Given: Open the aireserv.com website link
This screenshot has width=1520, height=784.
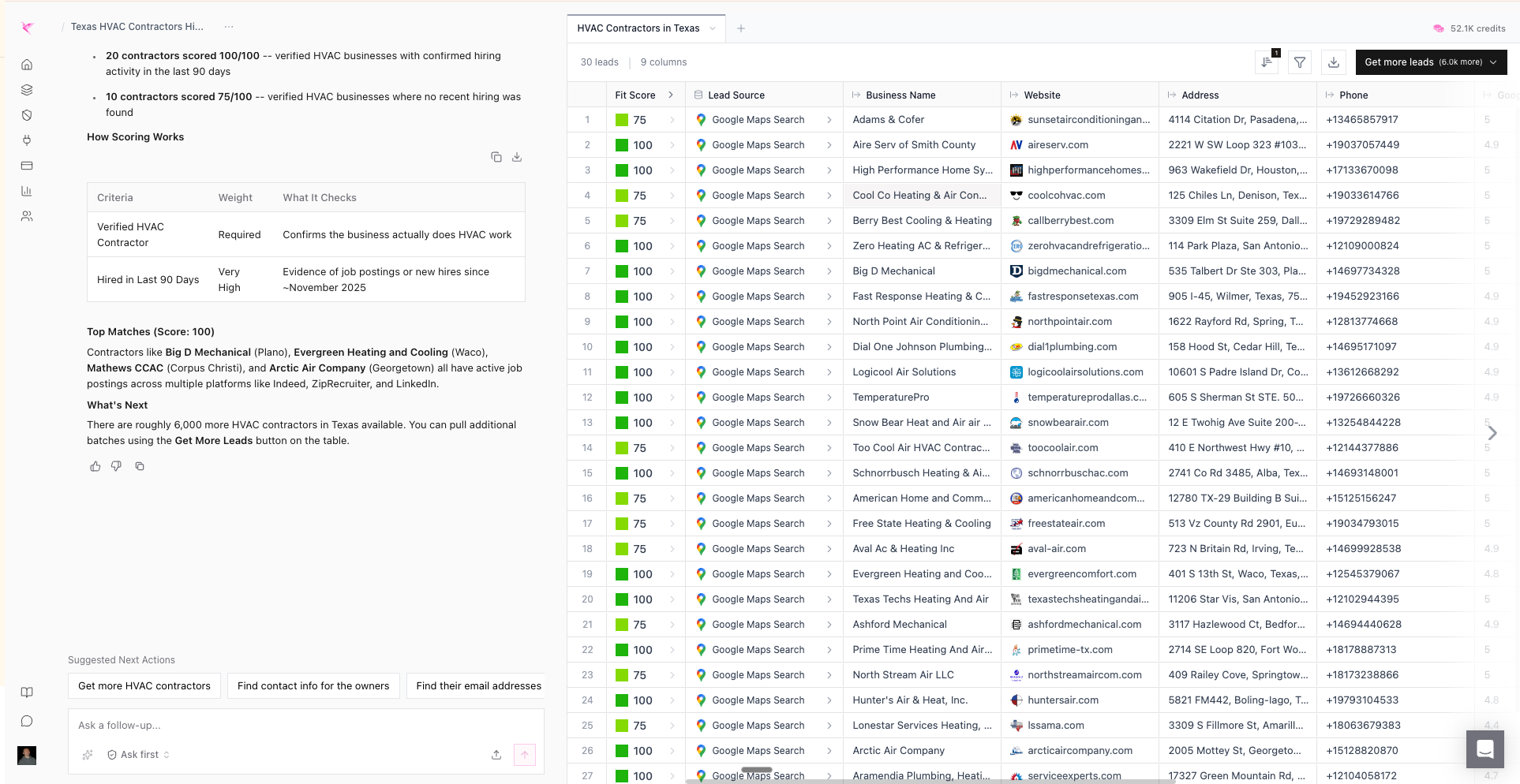Looking at the screenshot, I should pos(1058,144).
